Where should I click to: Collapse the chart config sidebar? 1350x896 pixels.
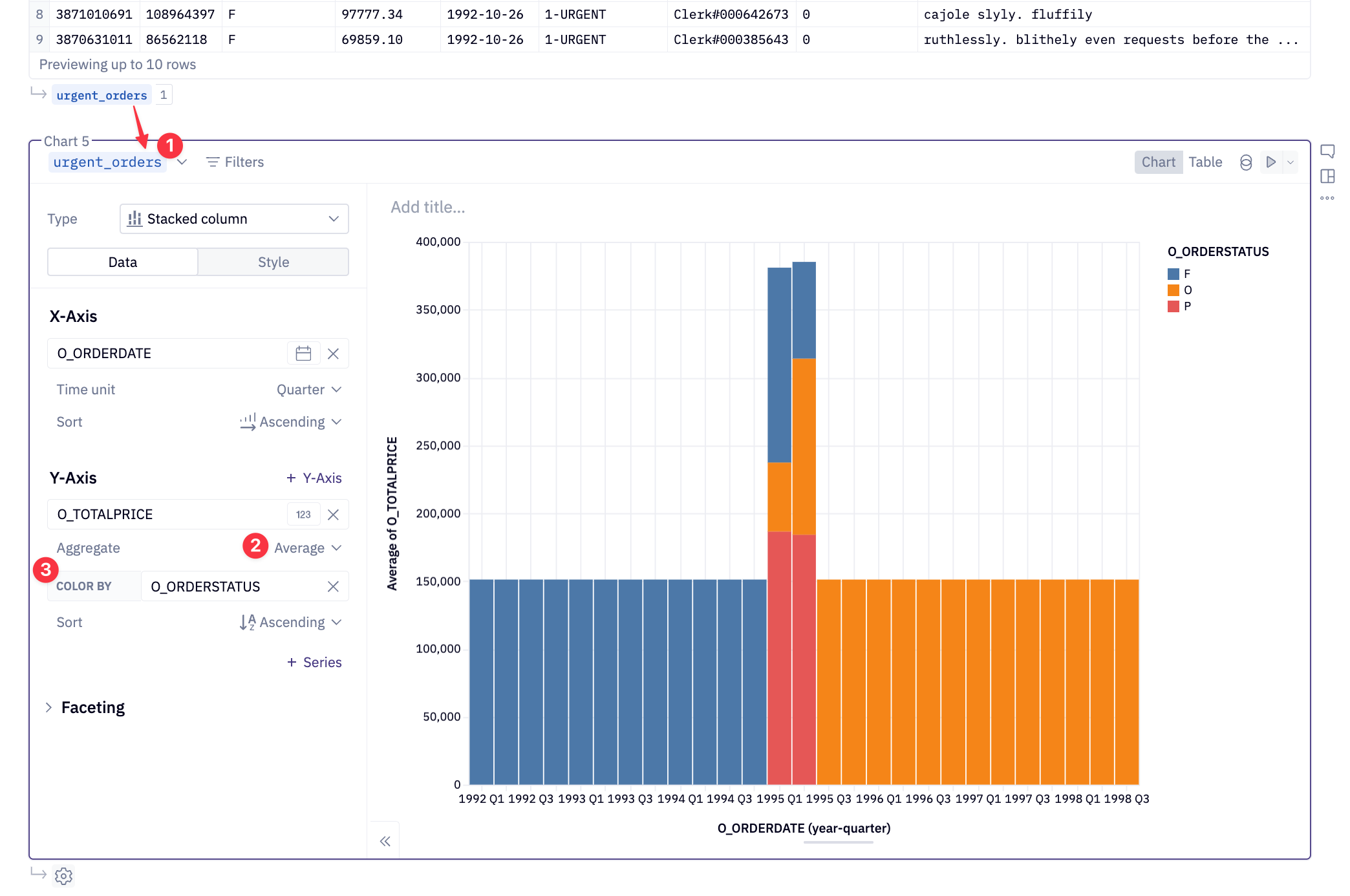click(385, 841)
